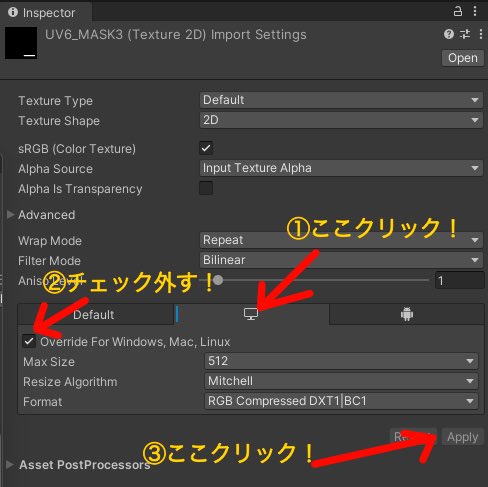Click the Filter Mode label
This screenshot has height=487, width=488.
point(49,261)
